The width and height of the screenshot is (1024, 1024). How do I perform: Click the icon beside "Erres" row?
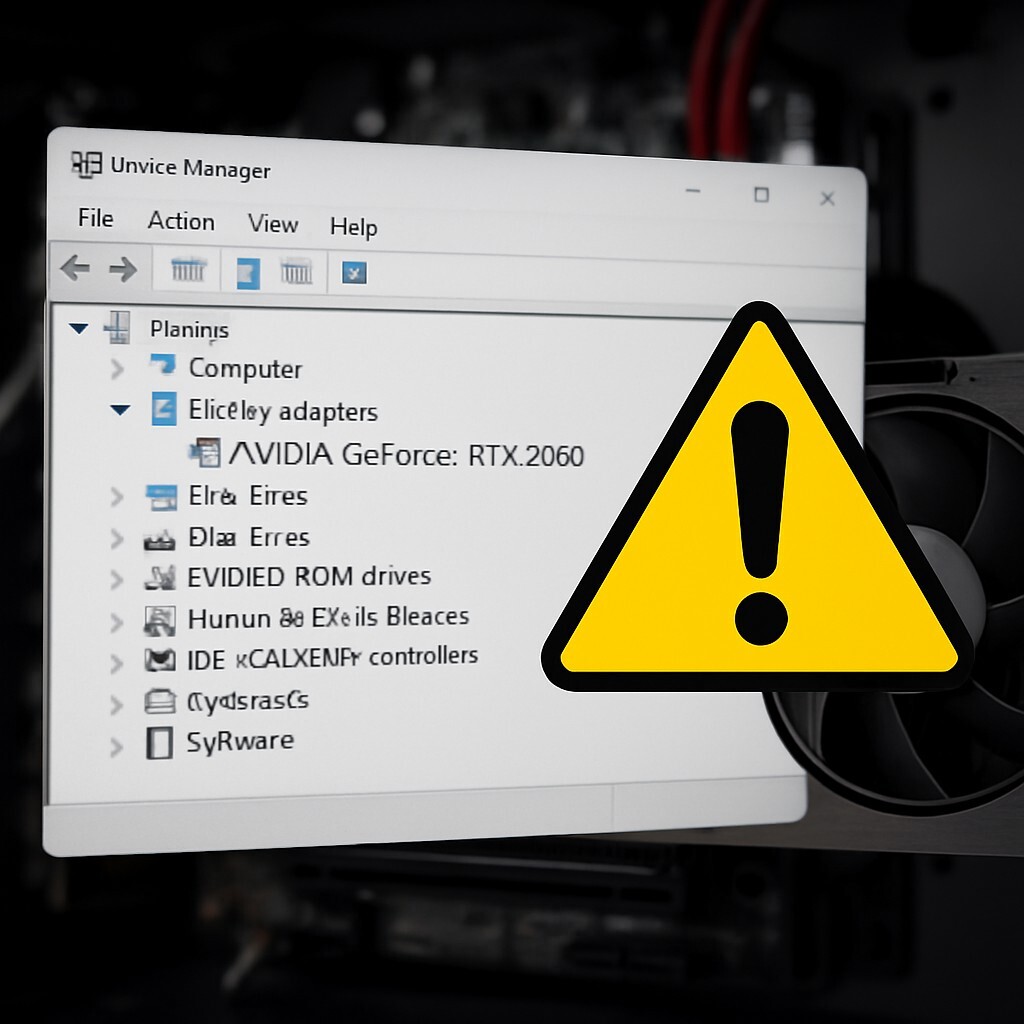(159, 540)
